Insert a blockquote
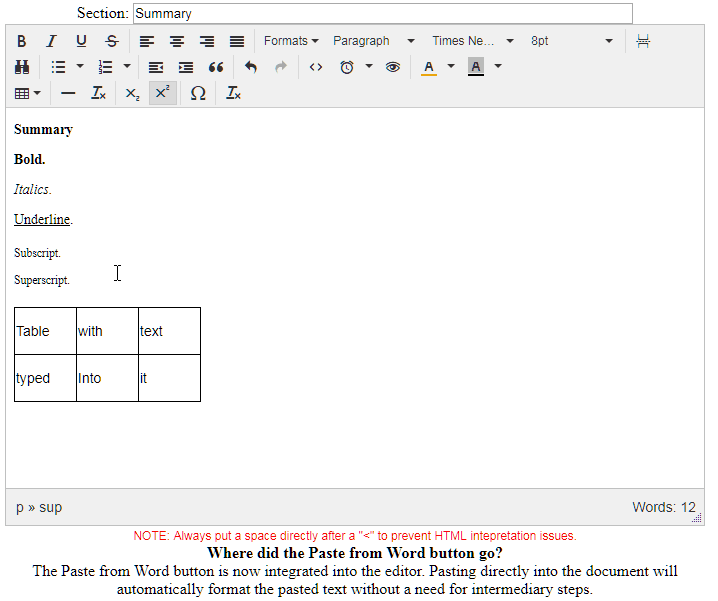This screenshot has height=601, width=718. coord(216,67)
